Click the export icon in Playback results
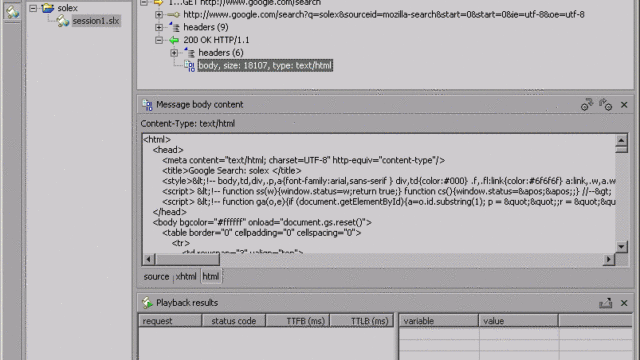The height and width of the screenshot is (360, 640). click(x=606, y=303)
